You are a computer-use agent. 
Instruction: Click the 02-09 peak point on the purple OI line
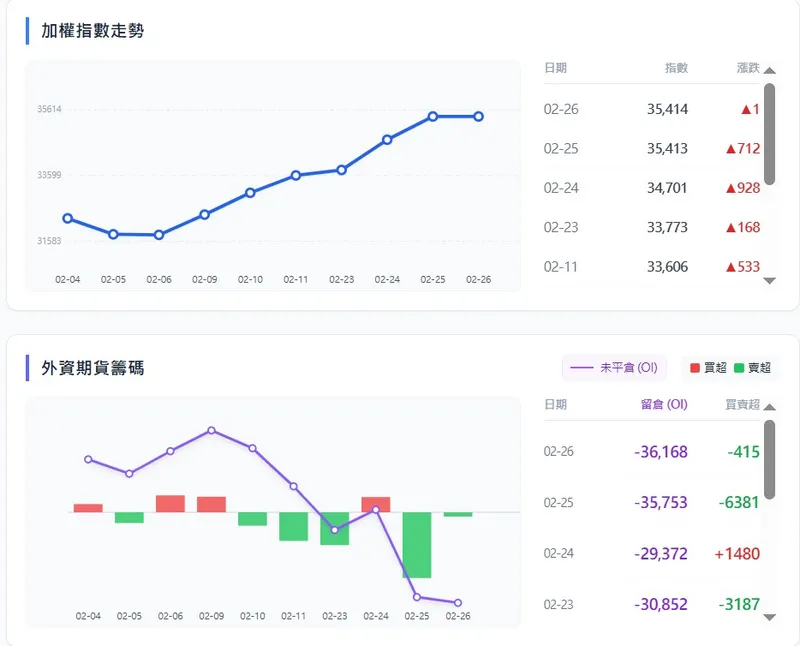(212, 430)
